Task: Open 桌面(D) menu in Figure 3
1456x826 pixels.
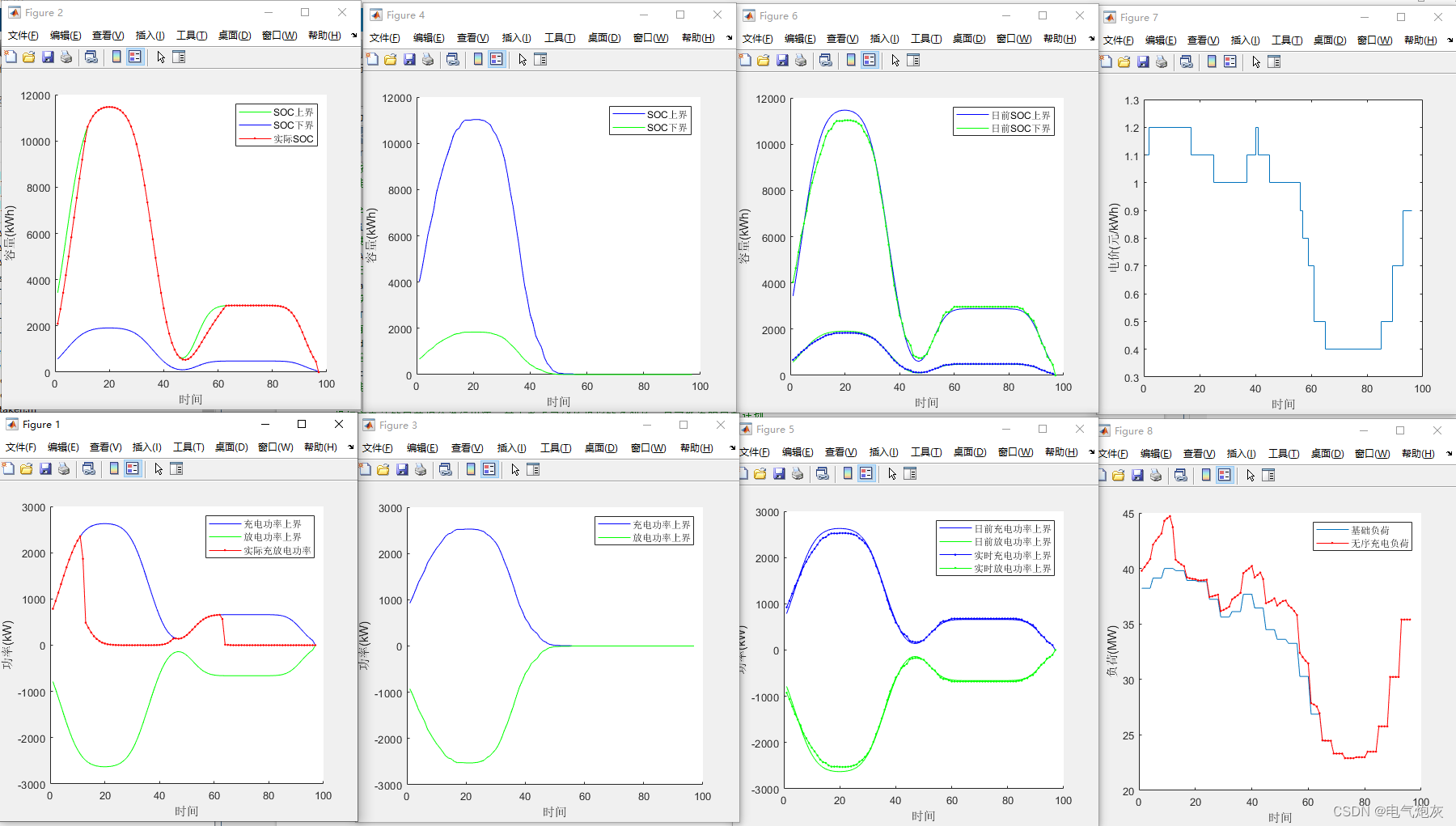Action: [601, 448]
